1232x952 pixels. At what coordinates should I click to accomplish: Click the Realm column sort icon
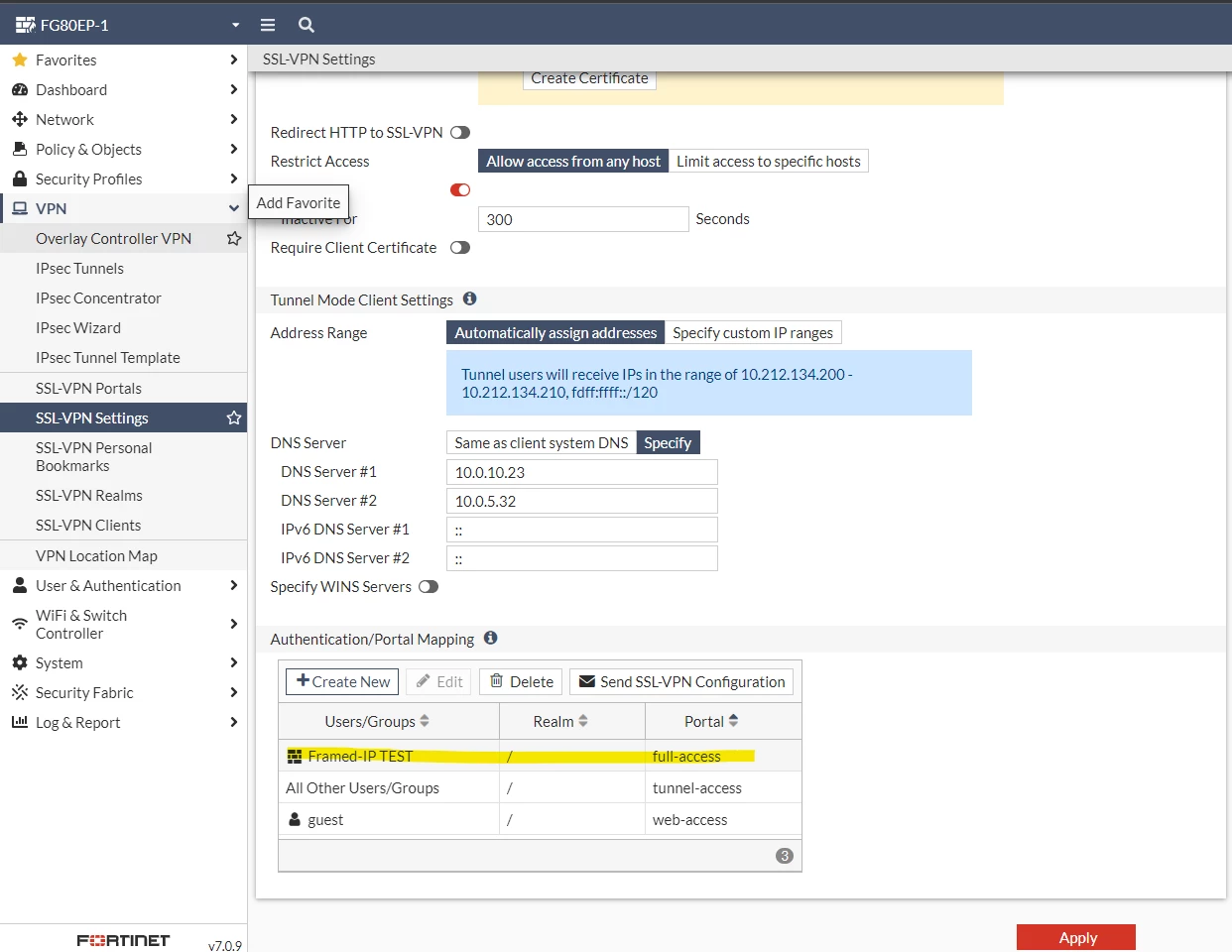coord(583,721)
